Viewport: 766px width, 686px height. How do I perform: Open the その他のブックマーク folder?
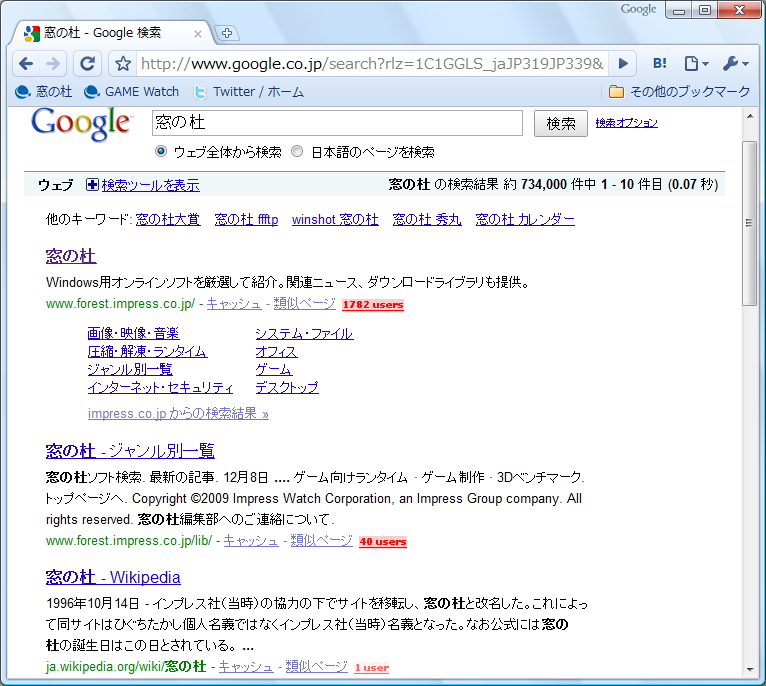pyautogui.click(x=680, y=92)
